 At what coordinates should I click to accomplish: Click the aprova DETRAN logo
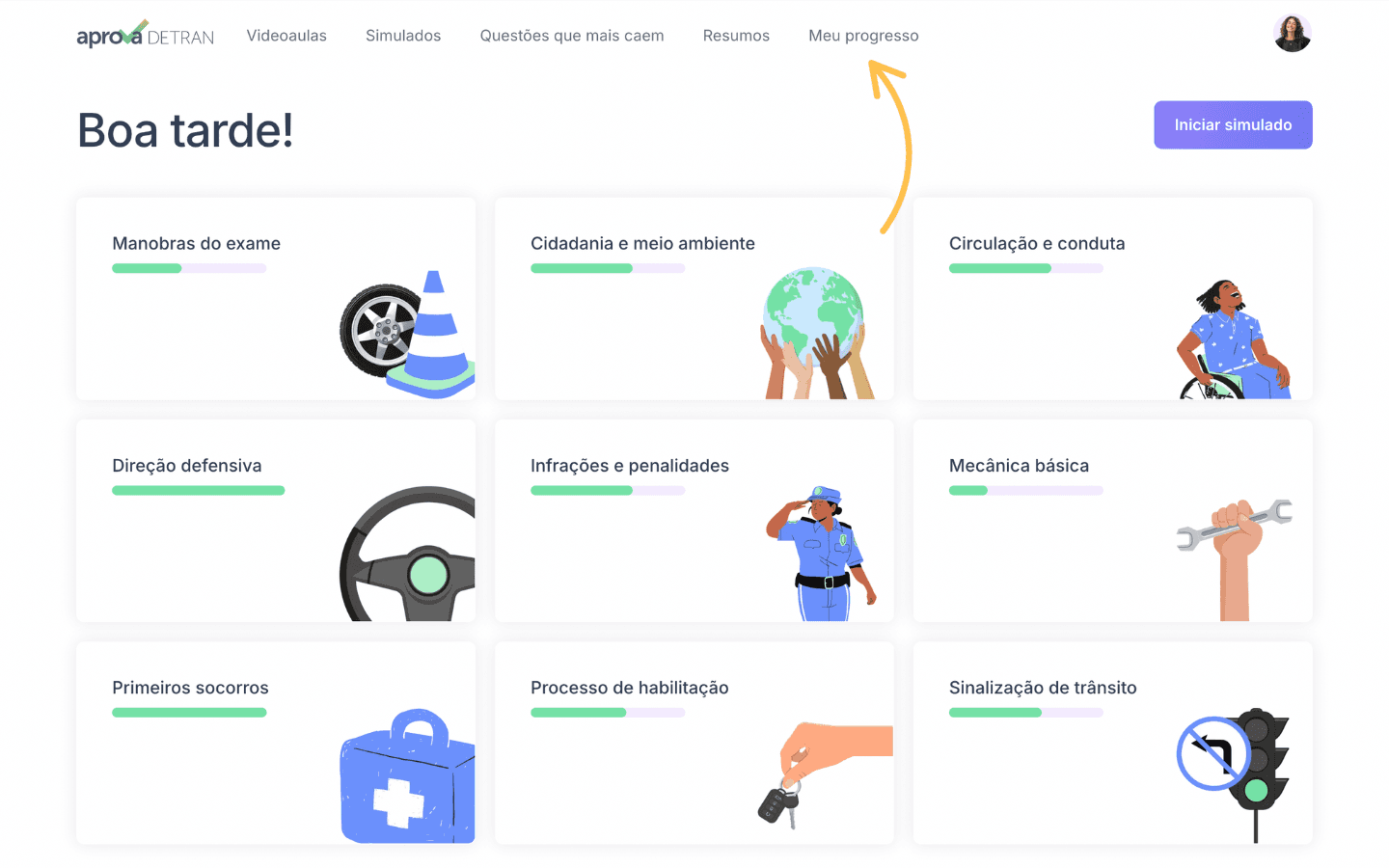point(145,35)
